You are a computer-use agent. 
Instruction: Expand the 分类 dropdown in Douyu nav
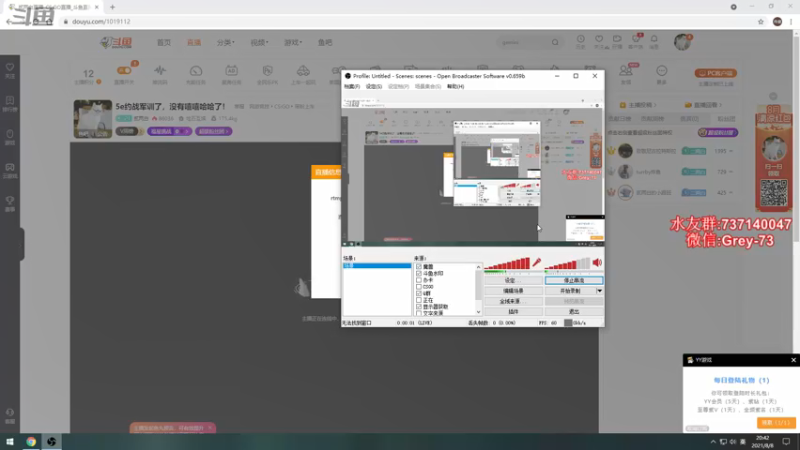pyautogui.click(x=226, y=42)
